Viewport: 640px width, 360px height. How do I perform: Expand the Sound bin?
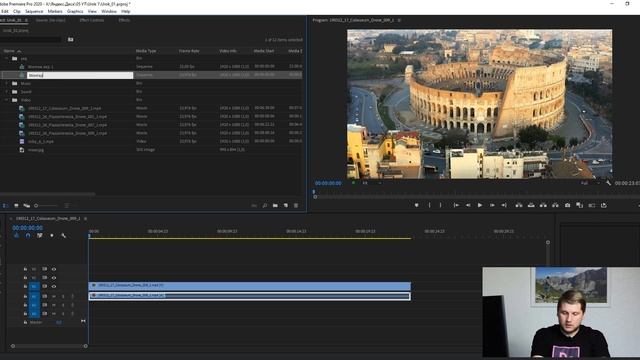6,92
